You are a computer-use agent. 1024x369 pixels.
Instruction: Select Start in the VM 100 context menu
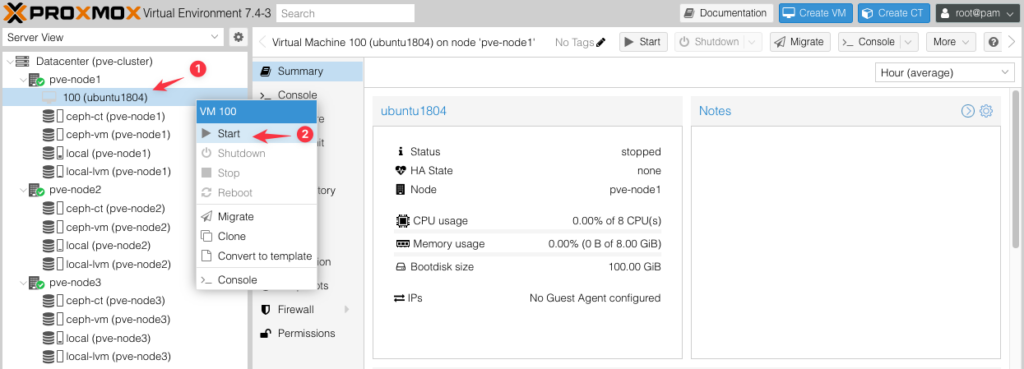click(257, 134)
